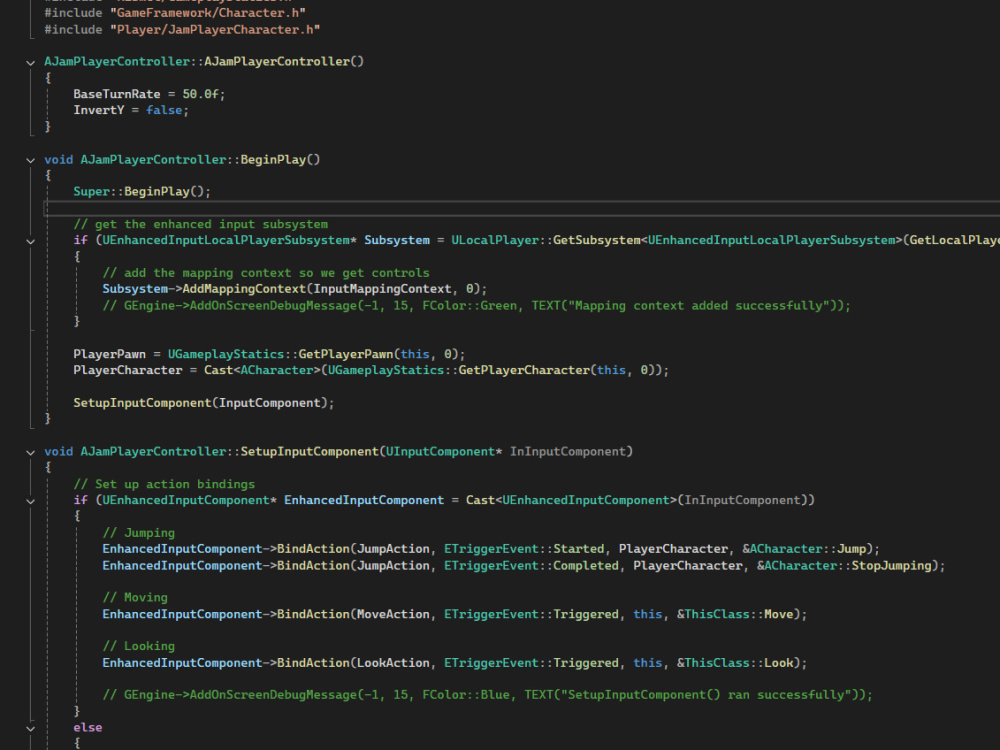Screen dimensions: 1000x750
Task: Click LookAction argument
Action: tap(393, 663)
